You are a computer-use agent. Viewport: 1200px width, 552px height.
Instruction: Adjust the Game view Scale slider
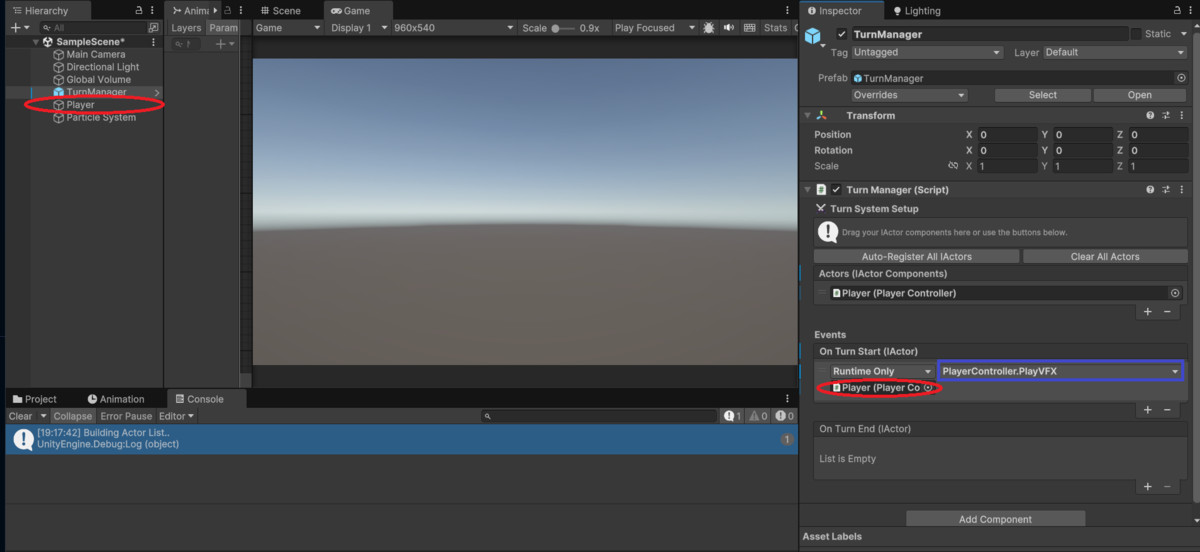564,28
